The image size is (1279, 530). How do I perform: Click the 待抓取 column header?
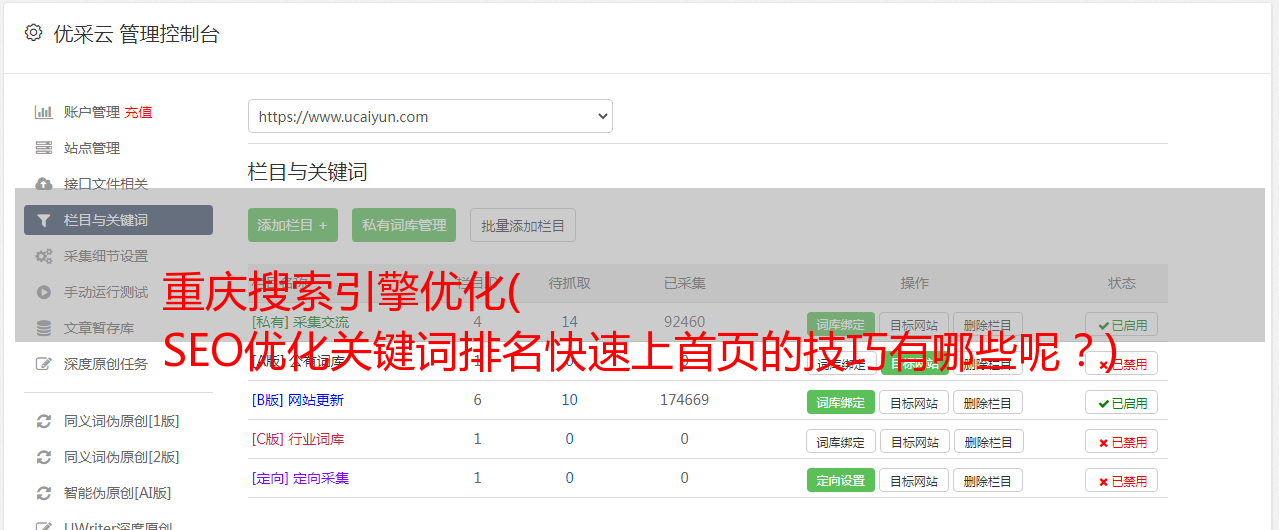(x=570, y=283)
